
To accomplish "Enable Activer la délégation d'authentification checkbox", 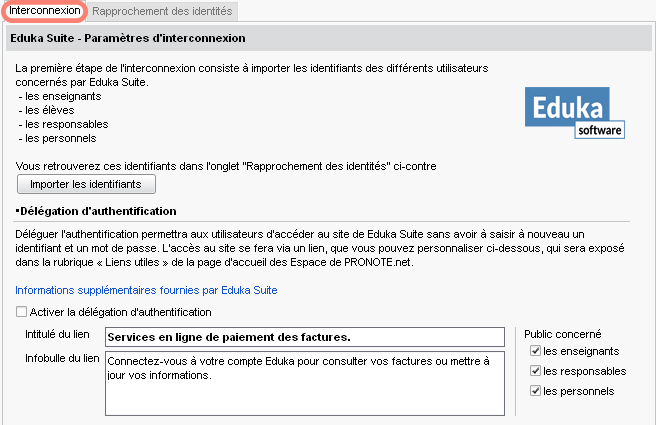I will coord(21,312).
